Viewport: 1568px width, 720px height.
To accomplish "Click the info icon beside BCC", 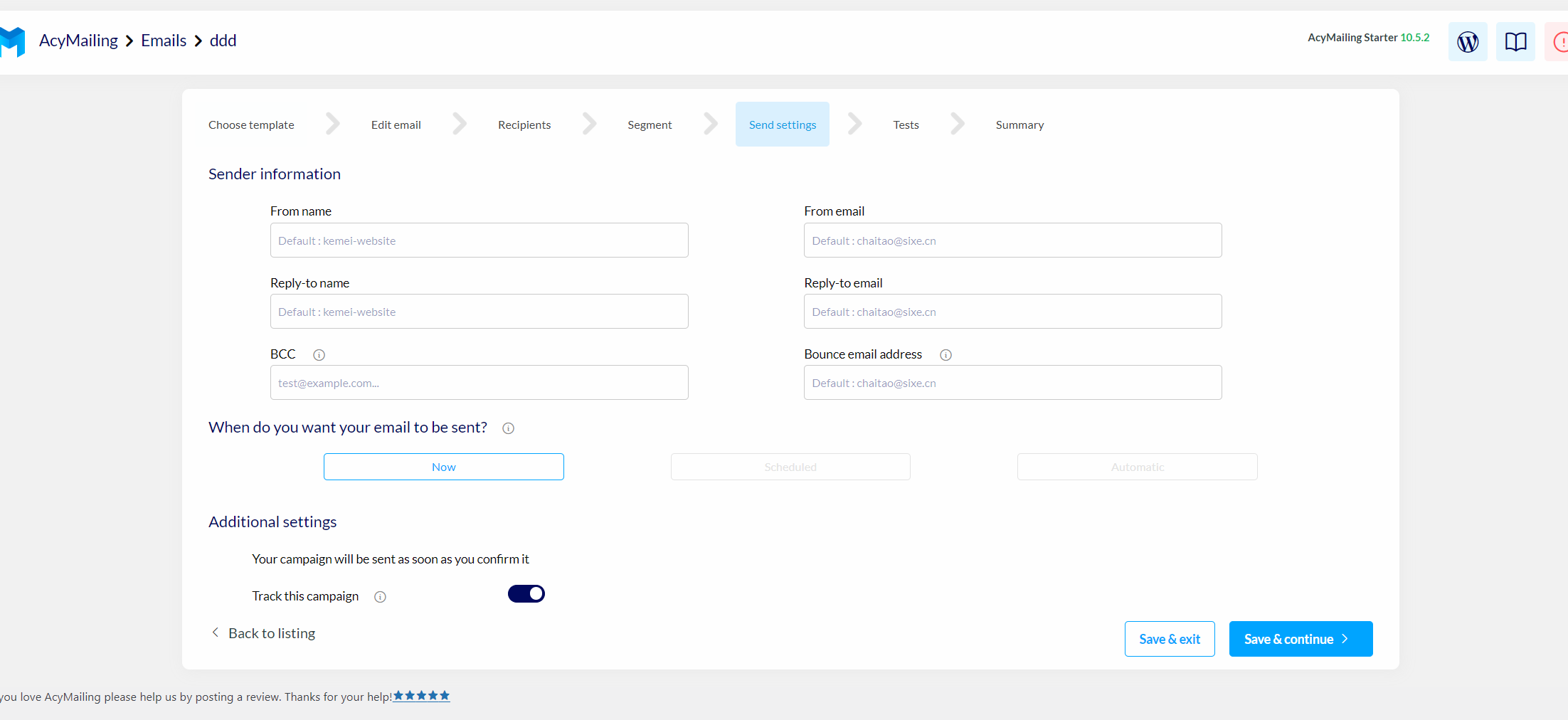I will (319, 355).
